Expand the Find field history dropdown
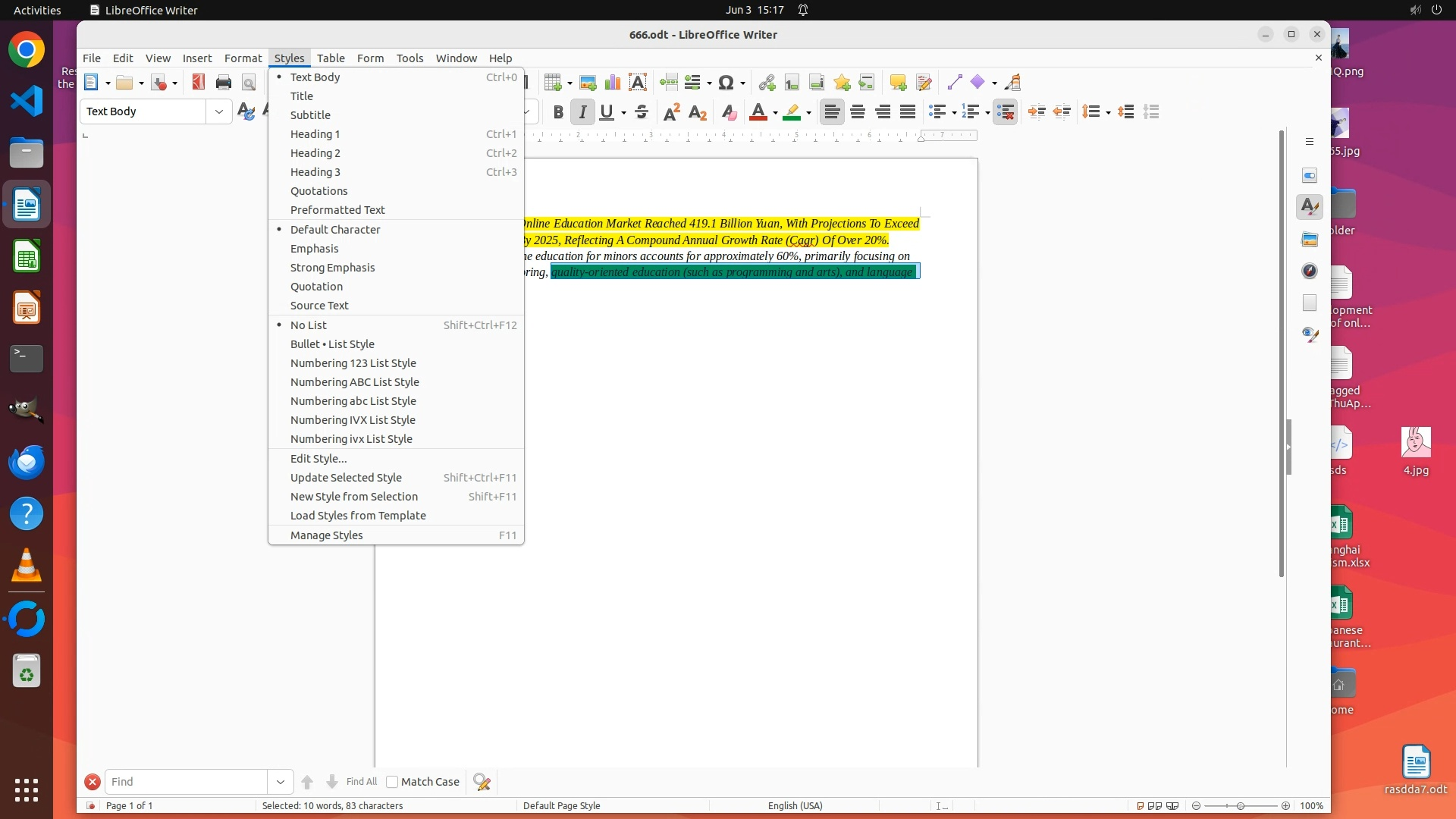 tap(280, 782)
